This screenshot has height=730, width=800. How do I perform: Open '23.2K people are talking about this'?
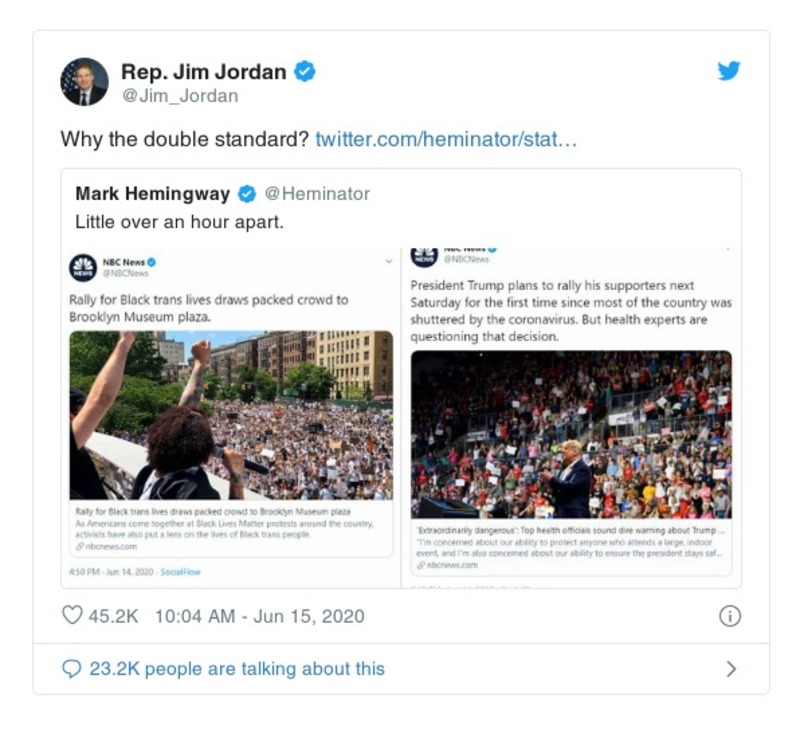[237, 669]
